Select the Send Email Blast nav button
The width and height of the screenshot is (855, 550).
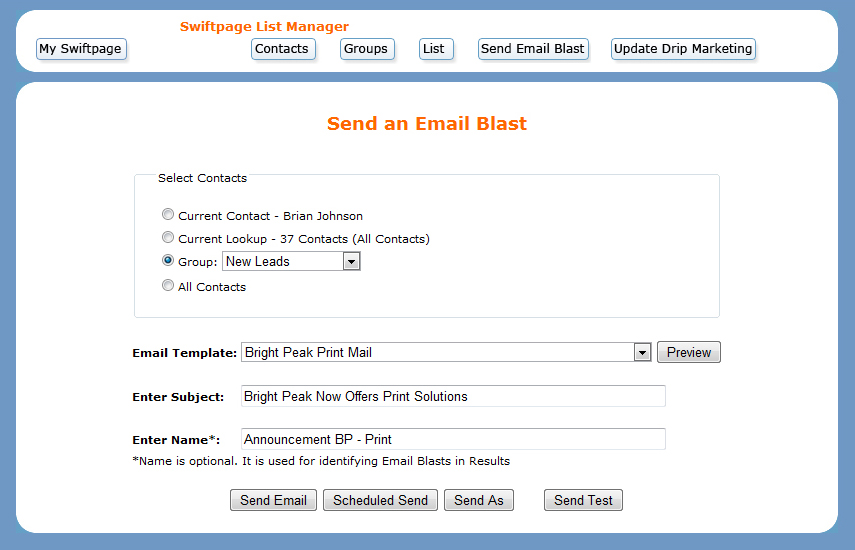[533, 49]
